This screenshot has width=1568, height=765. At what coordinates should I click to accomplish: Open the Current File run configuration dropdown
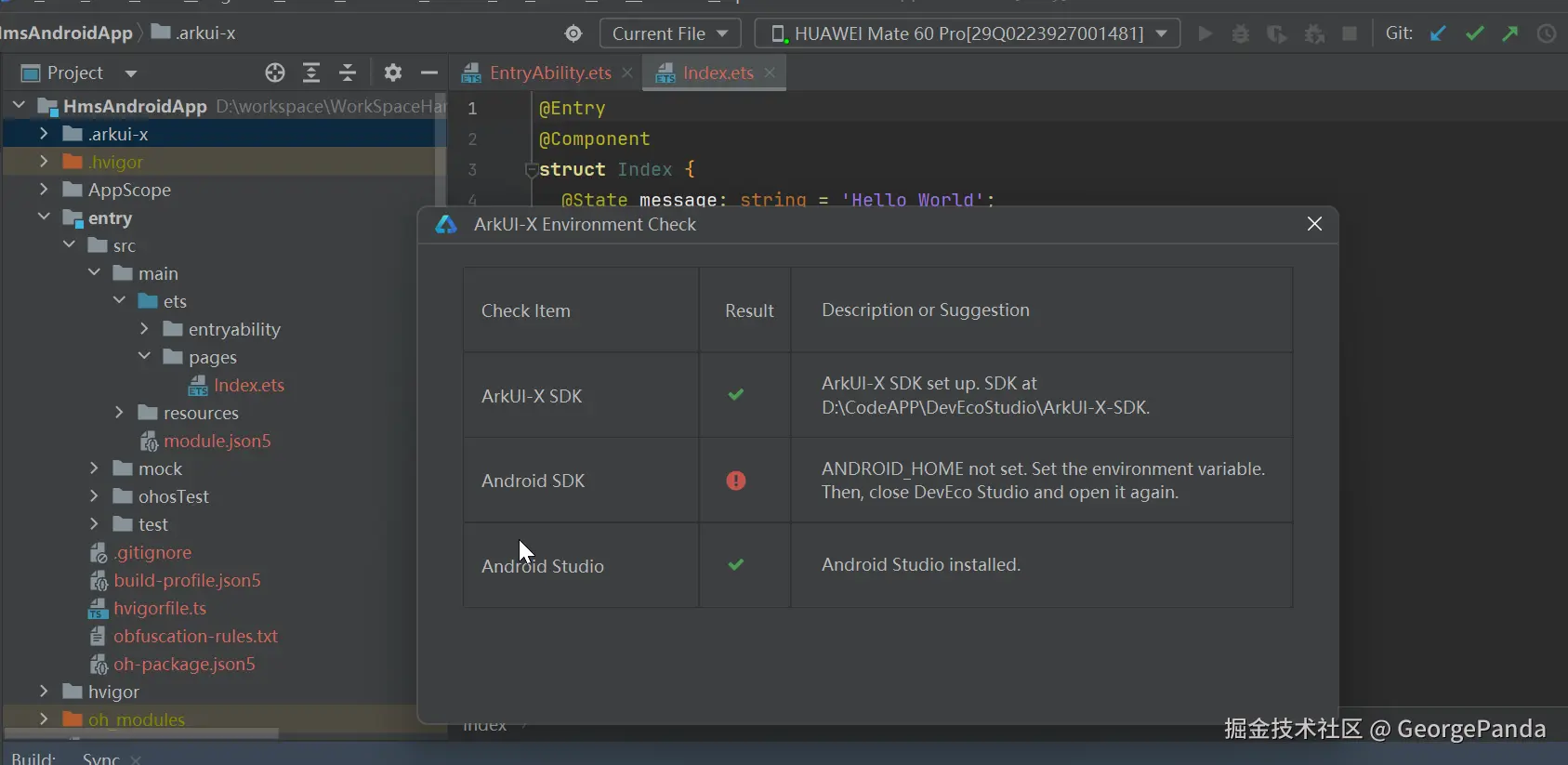670,33
